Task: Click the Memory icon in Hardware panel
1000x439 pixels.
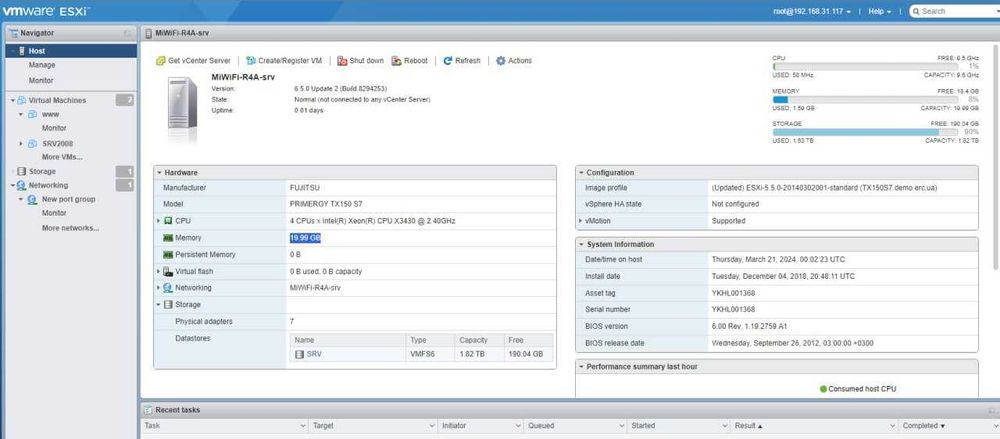Action: coord(168,237)
